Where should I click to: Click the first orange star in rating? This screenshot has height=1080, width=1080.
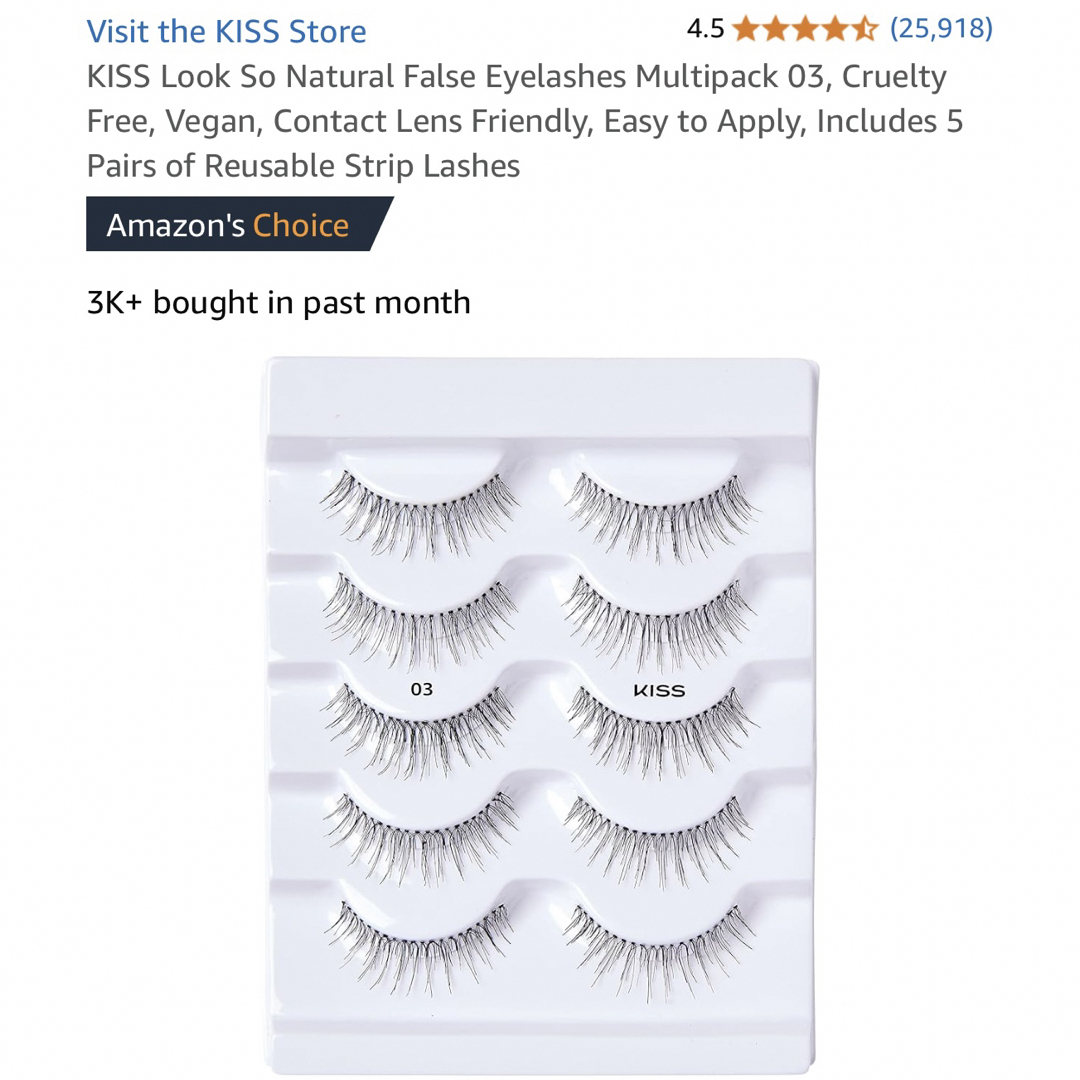tap(745, 29)
